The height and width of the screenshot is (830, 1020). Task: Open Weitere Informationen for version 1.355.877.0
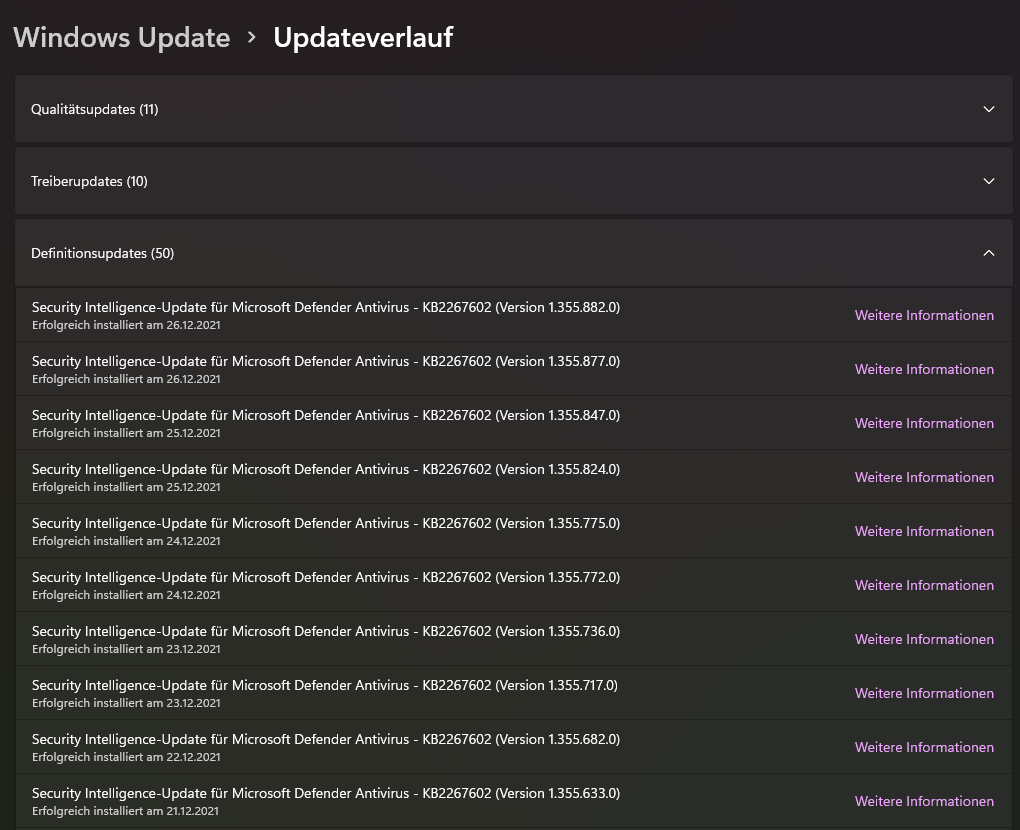coord(924,369)
